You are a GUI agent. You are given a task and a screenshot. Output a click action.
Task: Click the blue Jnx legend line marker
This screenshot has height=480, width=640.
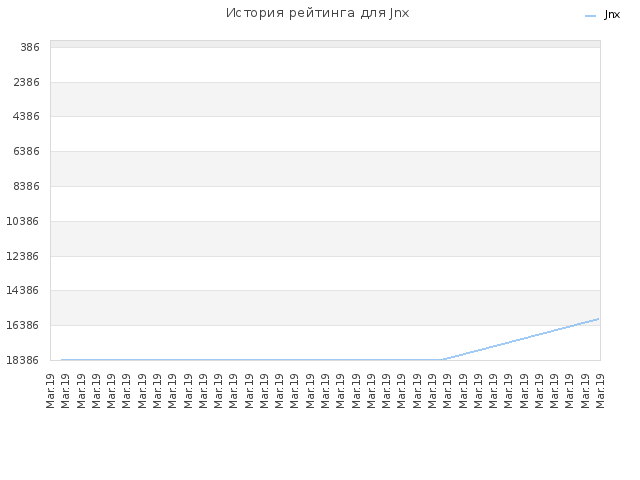pos(590,16)
